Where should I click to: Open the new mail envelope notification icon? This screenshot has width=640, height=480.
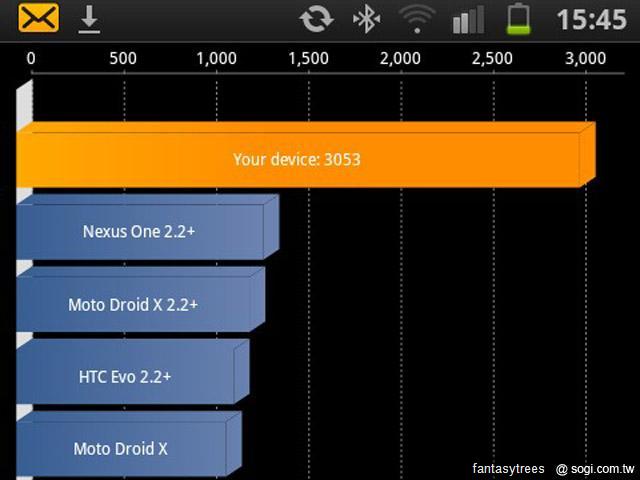tap(38, 18)
